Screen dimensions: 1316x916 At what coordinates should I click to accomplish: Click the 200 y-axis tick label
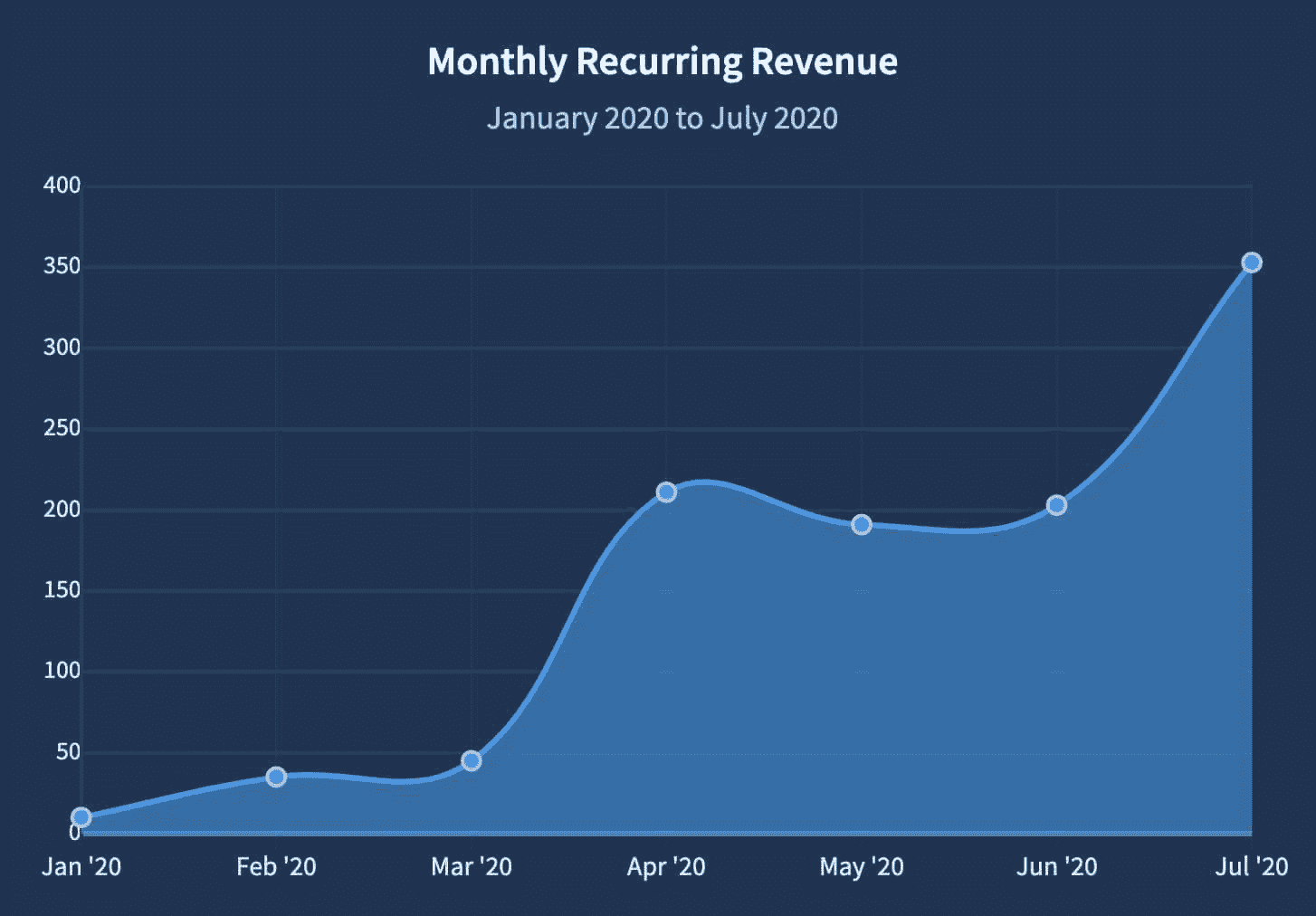click(62, 509)
